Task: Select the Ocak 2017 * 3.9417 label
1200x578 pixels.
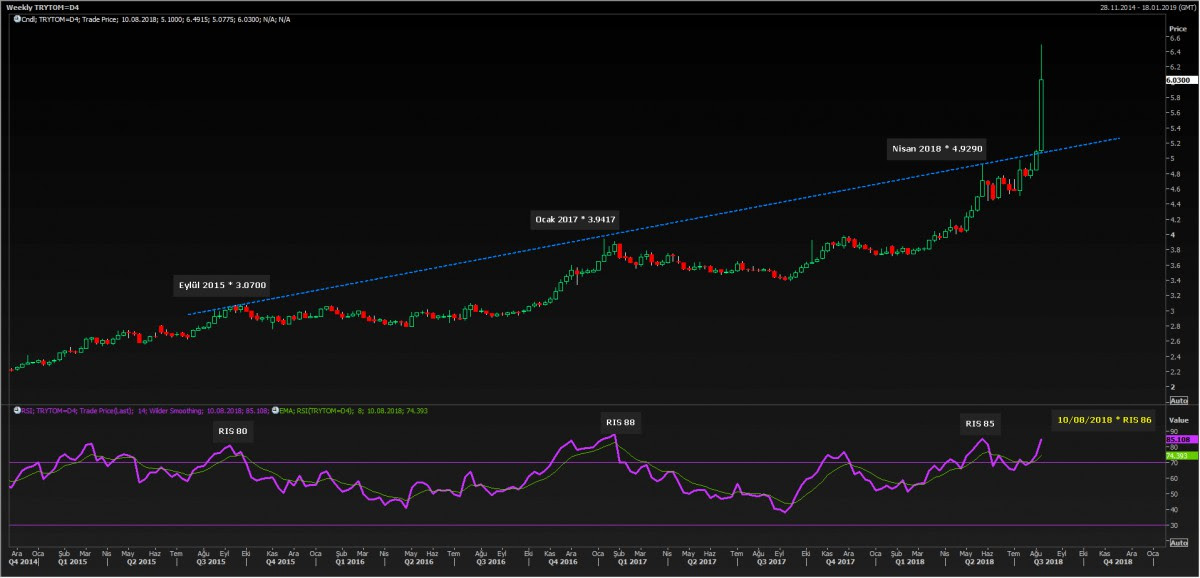Action: click(x=573, y=218)
